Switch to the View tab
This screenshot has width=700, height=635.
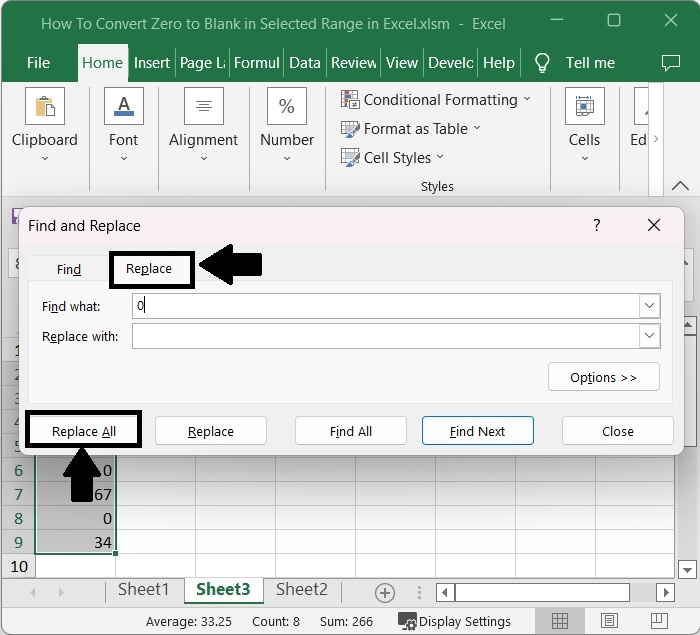(402, 63)
